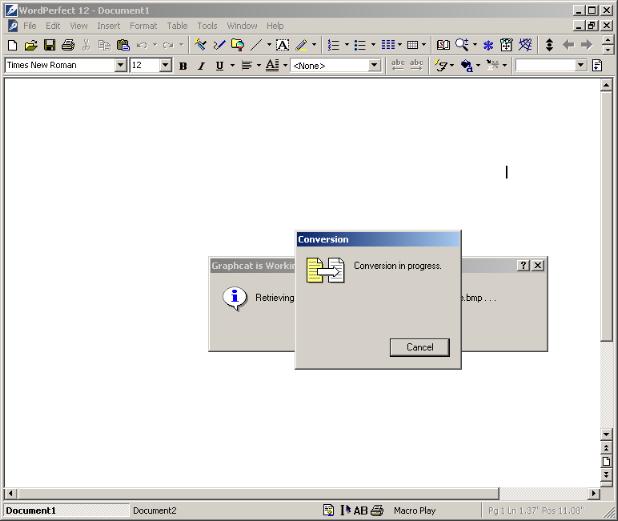Open a file with the folder icon

(x=31, y=45)
